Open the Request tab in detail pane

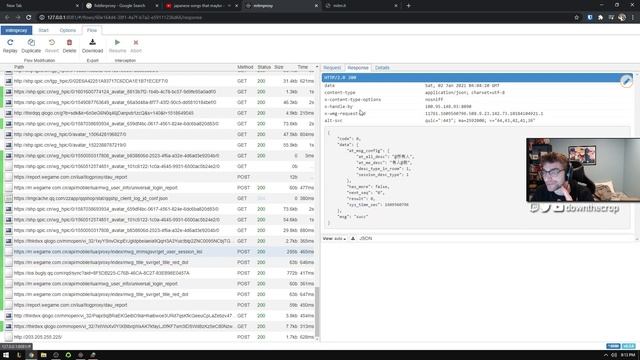coord(332,68)
